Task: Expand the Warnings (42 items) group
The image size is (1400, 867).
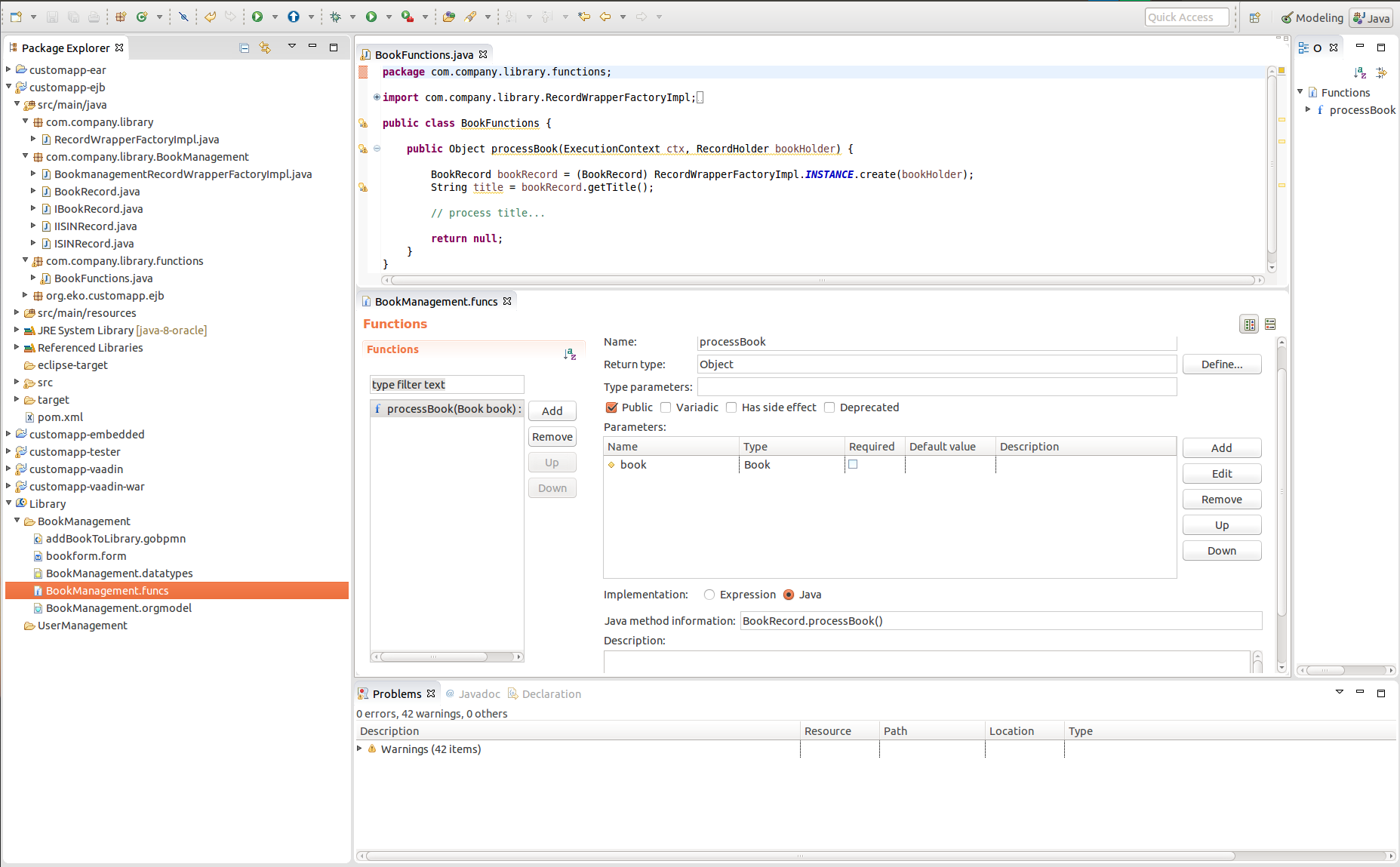Action: pyautogui.click(x=359, y=749)
